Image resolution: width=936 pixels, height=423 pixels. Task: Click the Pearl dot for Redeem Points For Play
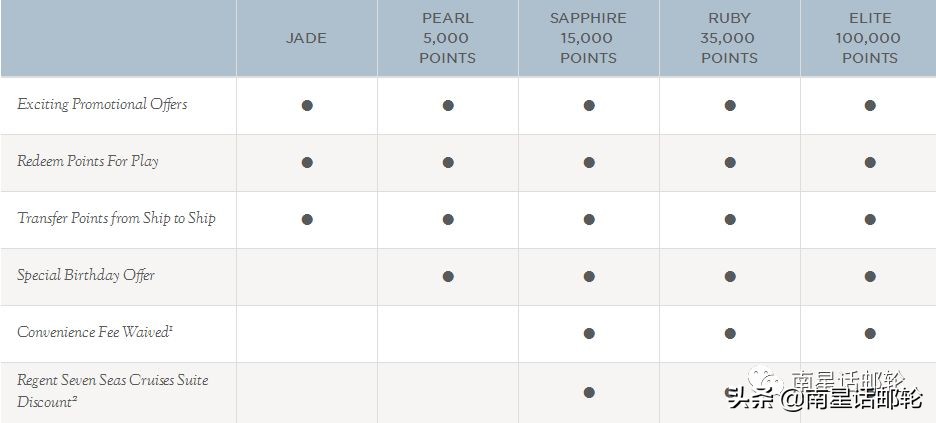448,162
